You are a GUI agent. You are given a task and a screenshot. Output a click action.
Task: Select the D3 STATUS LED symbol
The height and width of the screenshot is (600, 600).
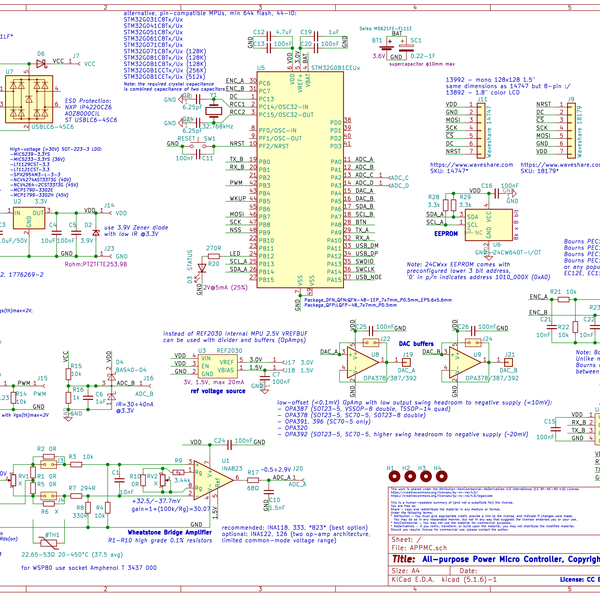pyautogui.click(x=202, y=268)
